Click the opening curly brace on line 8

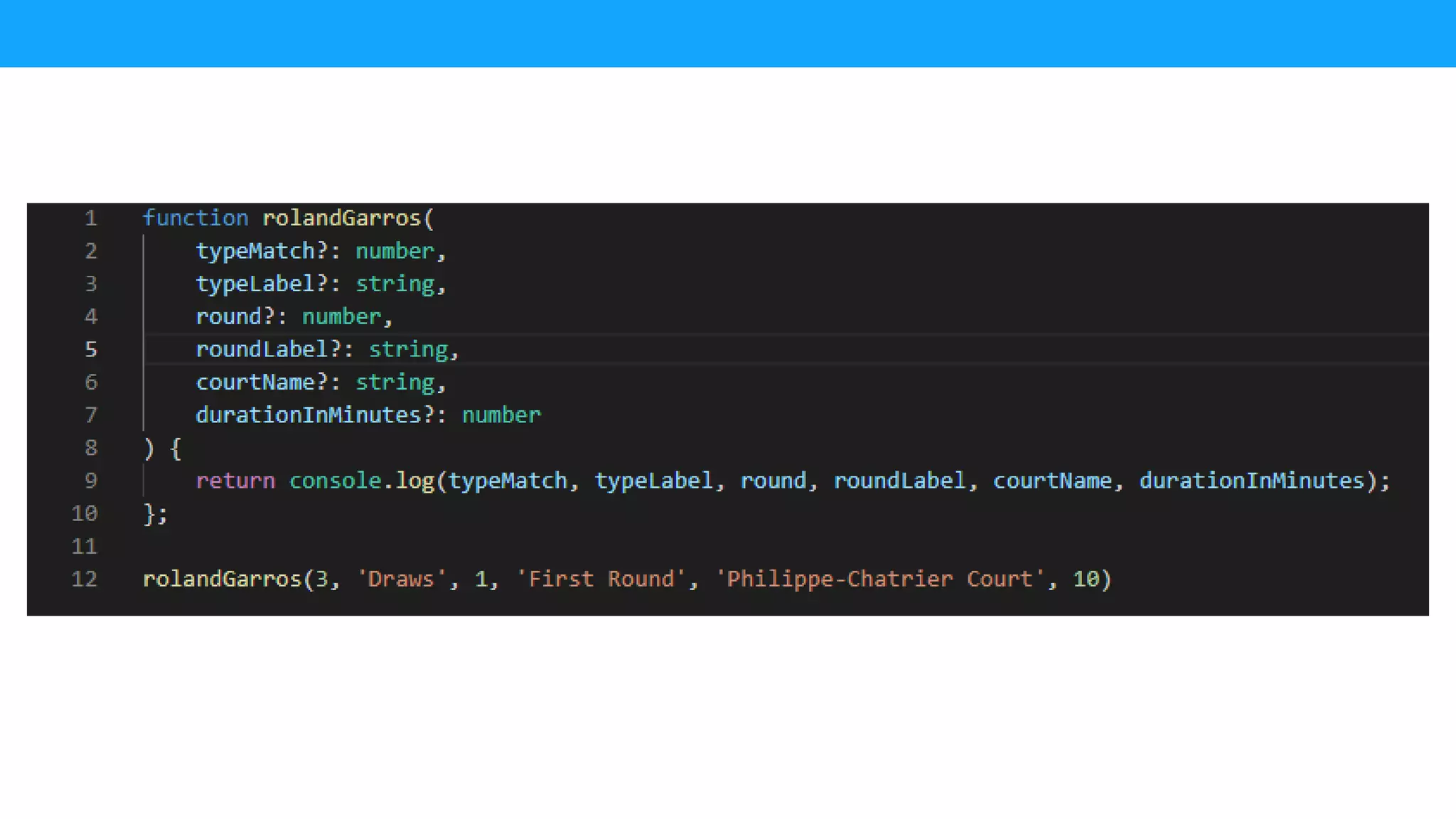[x=176, y=448]
